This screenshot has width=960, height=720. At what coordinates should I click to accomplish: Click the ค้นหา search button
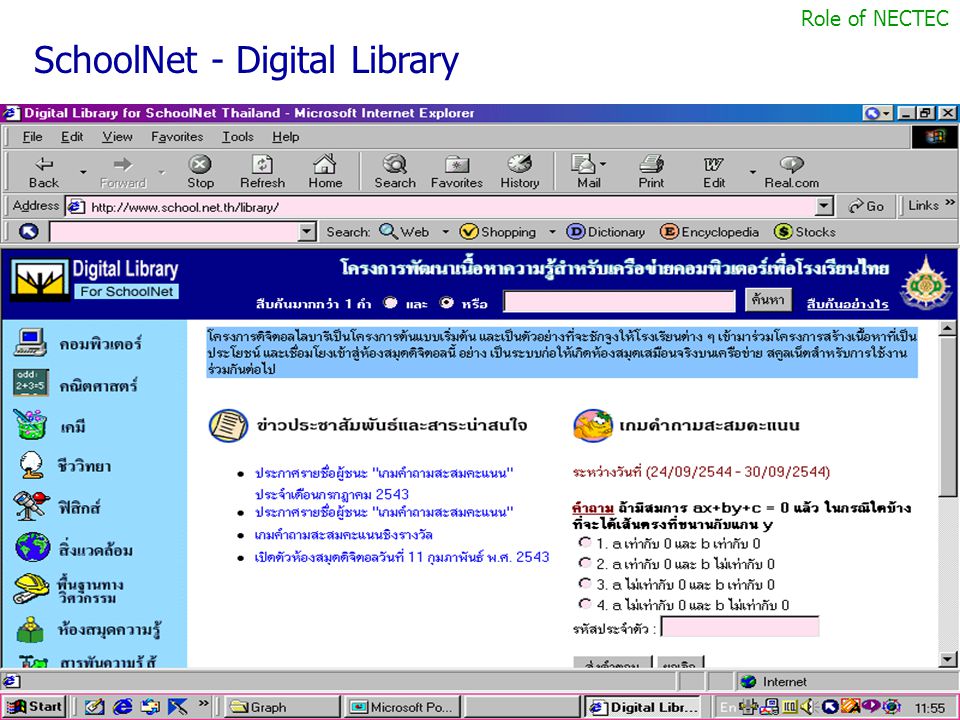[768, 300]
